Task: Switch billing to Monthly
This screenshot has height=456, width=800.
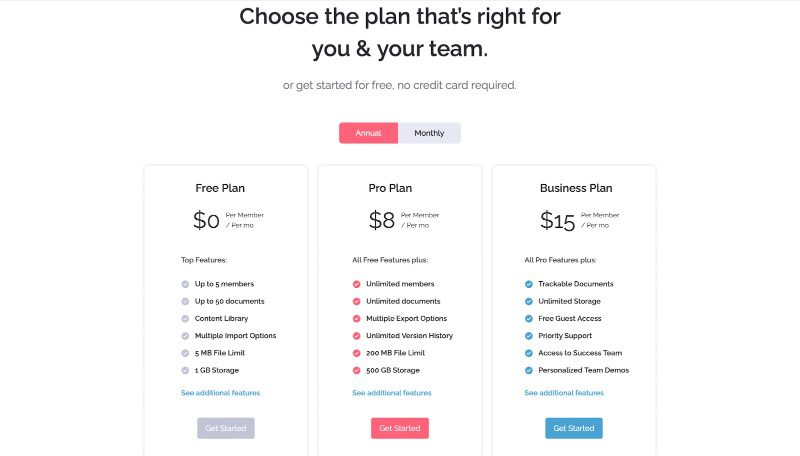Action: point(429,133)
